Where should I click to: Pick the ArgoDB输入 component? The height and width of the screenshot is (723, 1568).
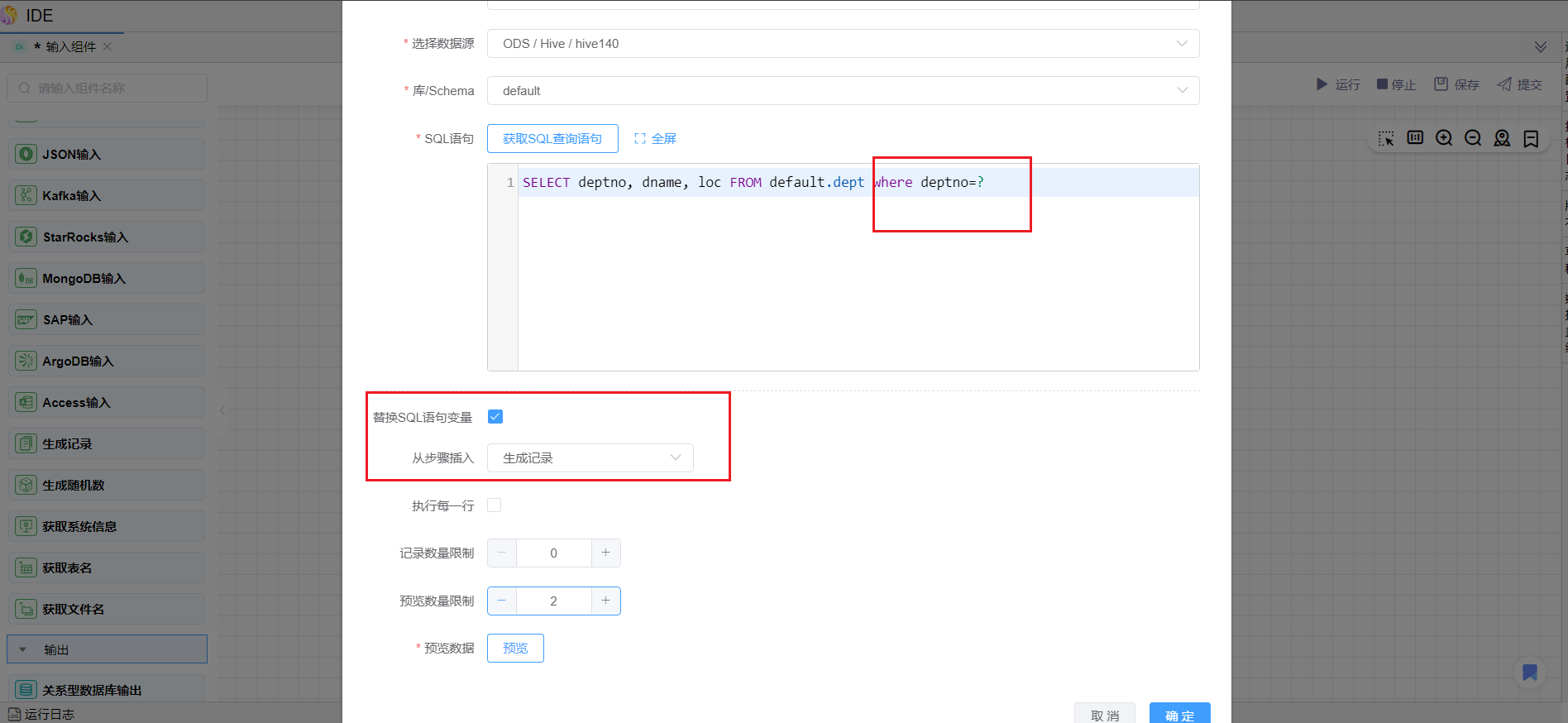coord(107,361)
